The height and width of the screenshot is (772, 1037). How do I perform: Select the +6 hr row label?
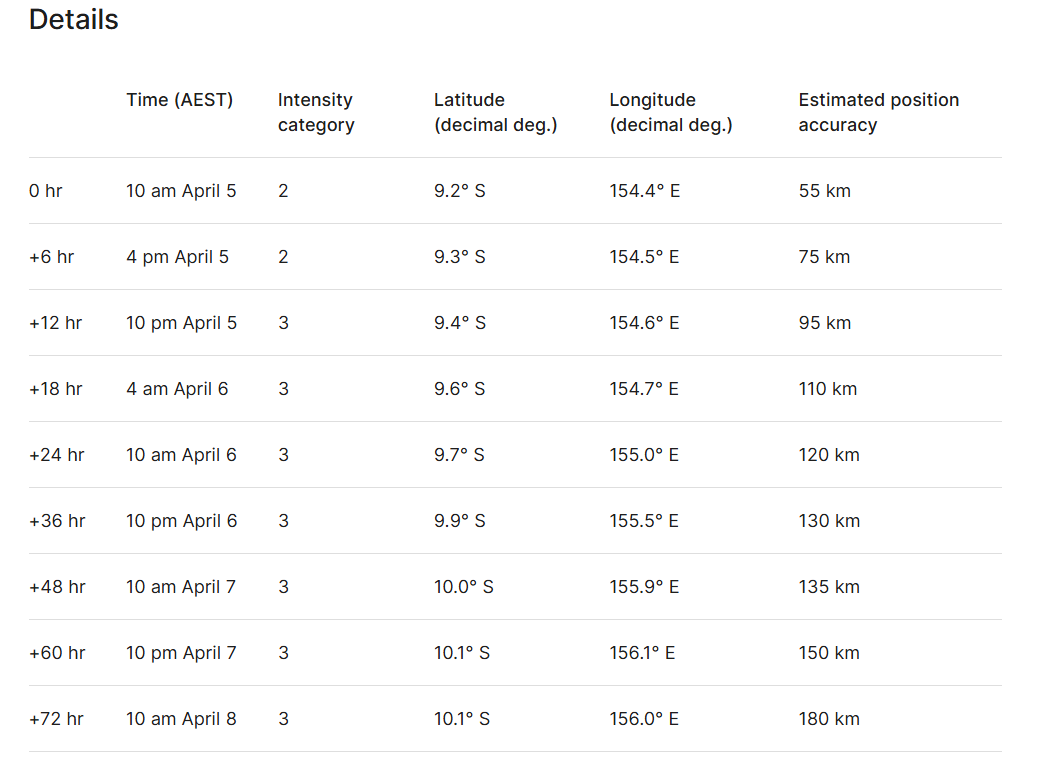52,257
